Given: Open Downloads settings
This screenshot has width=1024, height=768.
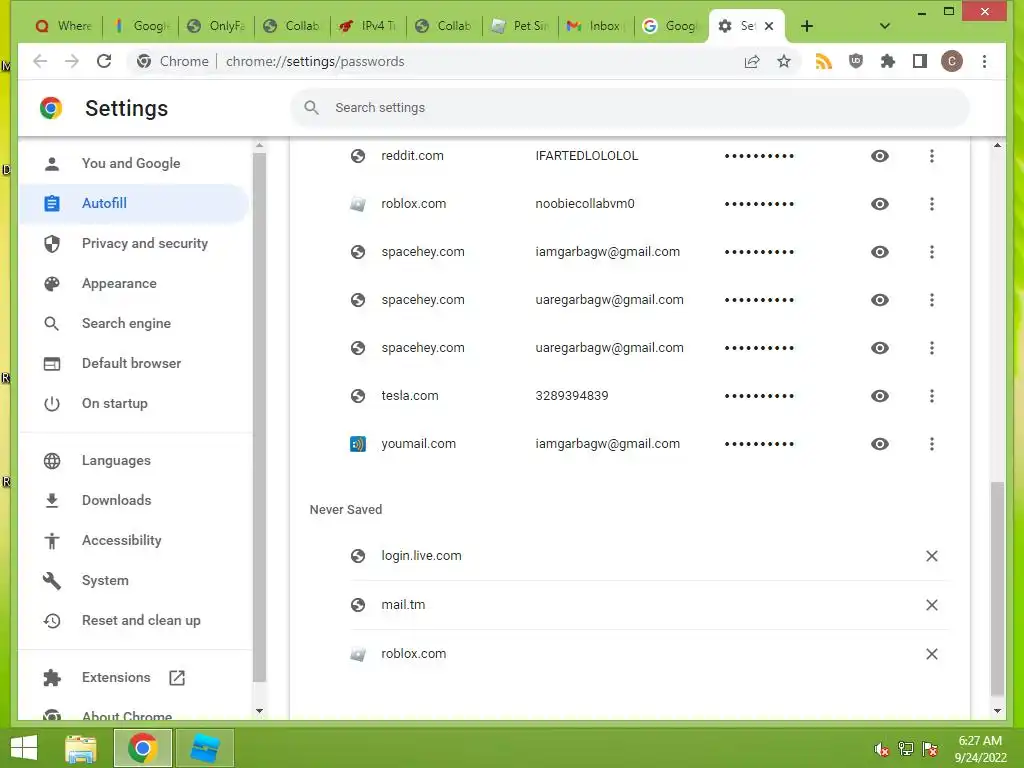Looking at the screenshot, I should (x=134, y=500).
